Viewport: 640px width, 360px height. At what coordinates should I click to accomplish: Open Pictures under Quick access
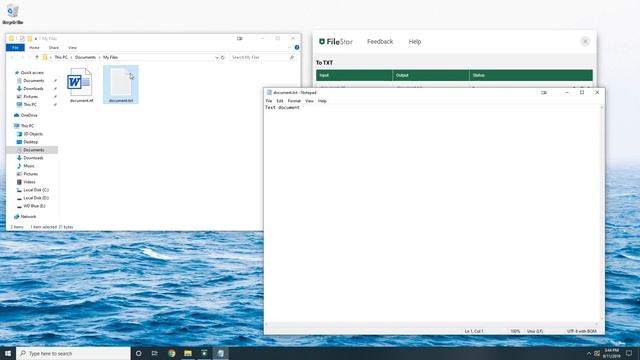point(31,97)
